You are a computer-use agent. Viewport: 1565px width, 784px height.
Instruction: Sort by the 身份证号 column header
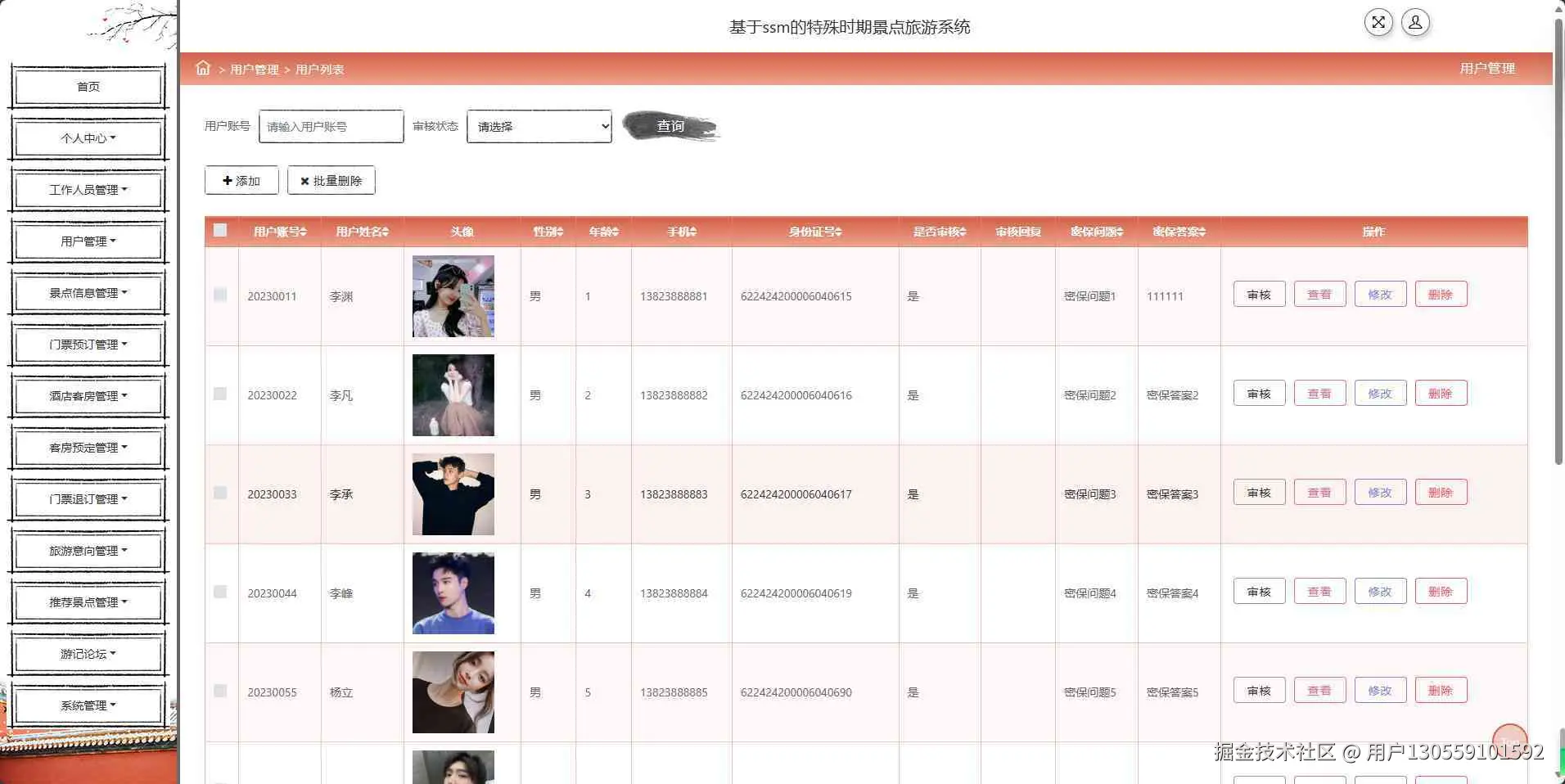pos(815,232)
